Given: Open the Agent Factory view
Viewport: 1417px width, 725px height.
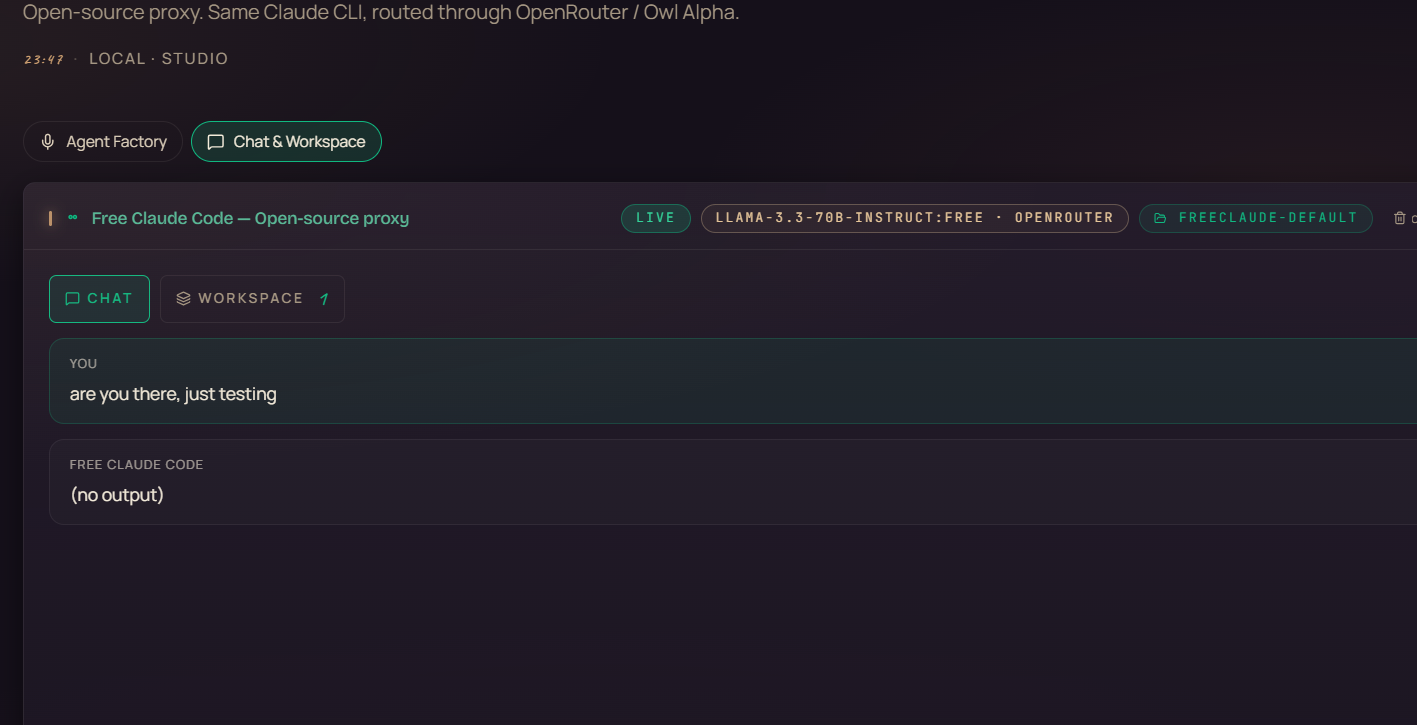Looking at the screenshot, I should (103, 142).
